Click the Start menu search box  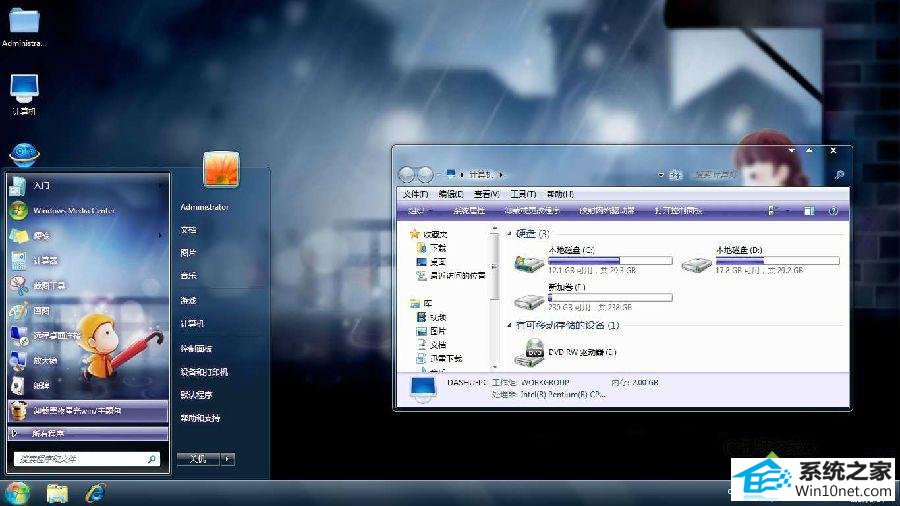coord(87,459)
